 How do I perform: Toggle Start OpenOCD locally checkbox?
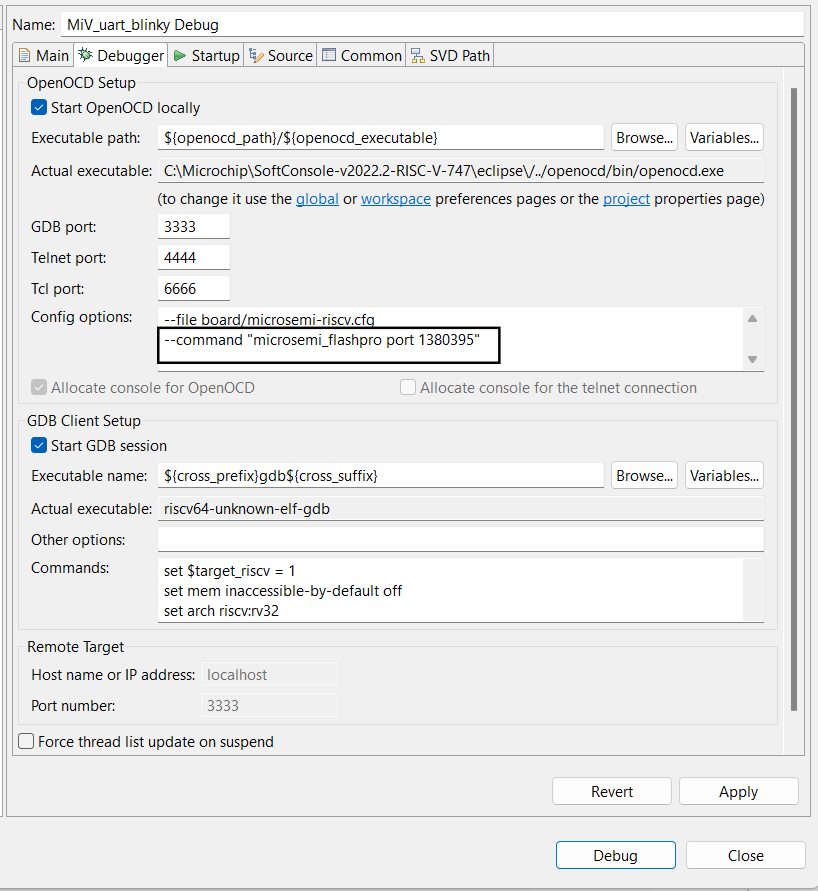click(x=39, y=107)
